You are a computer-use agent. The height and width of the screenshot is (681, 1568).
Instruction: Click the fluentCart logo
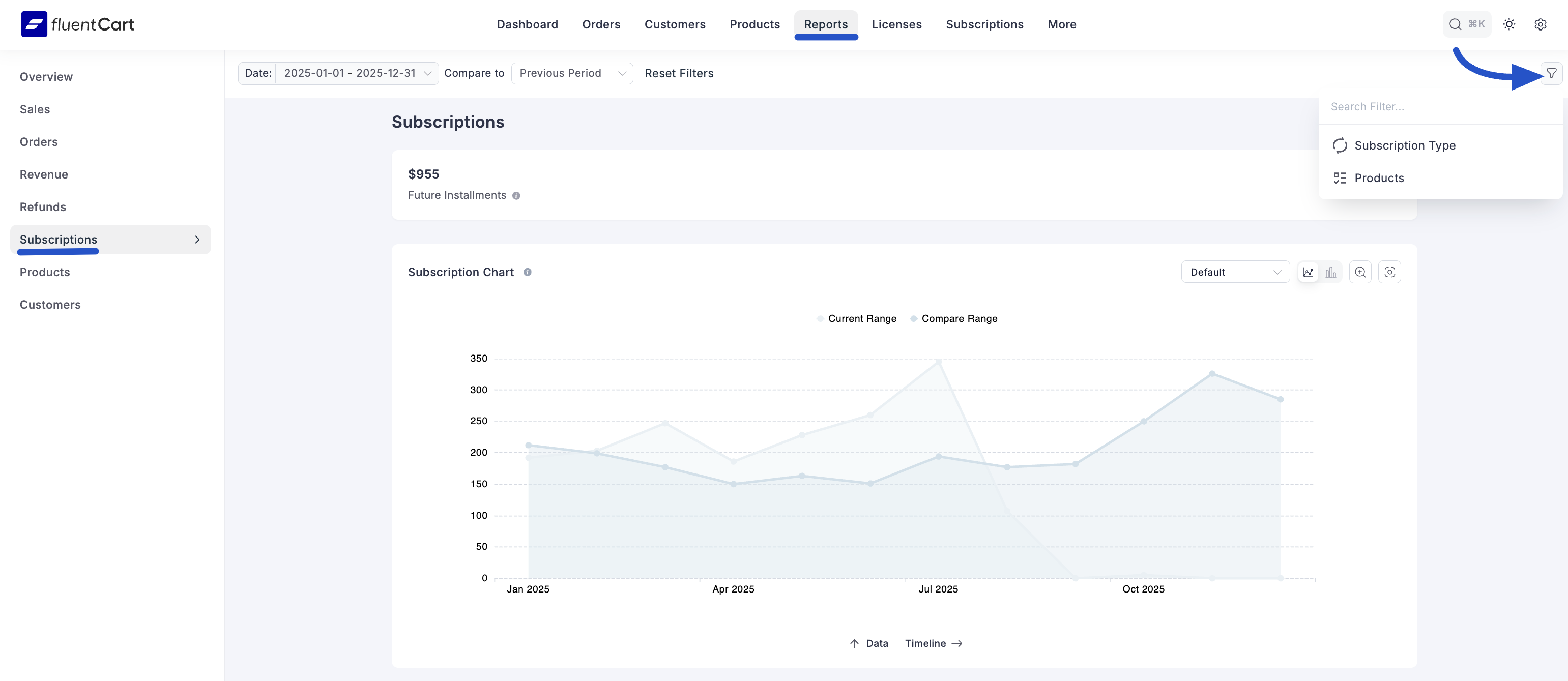(77, 24)
